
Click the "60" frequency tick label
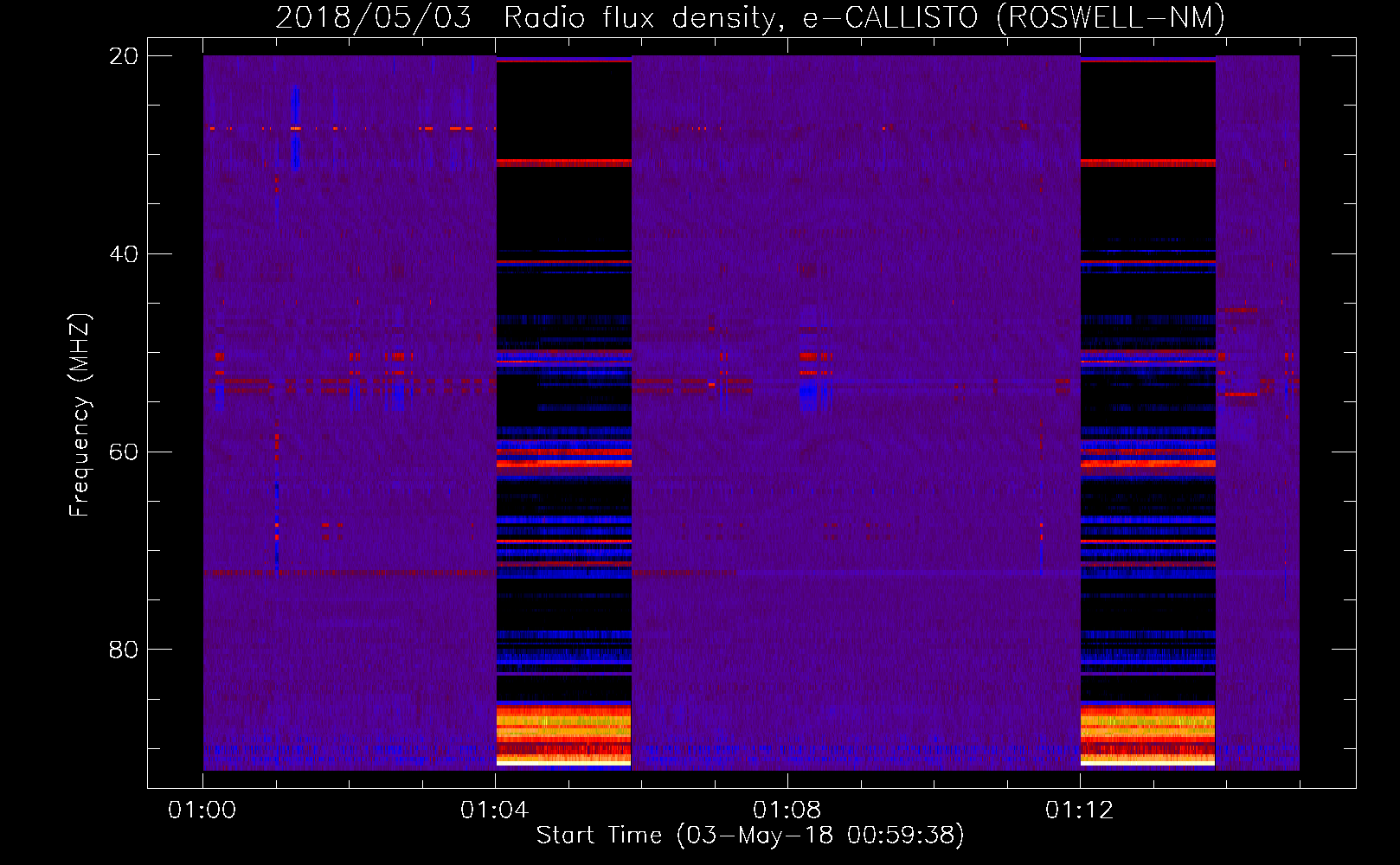pyautogui.click(x=124, y=452)
